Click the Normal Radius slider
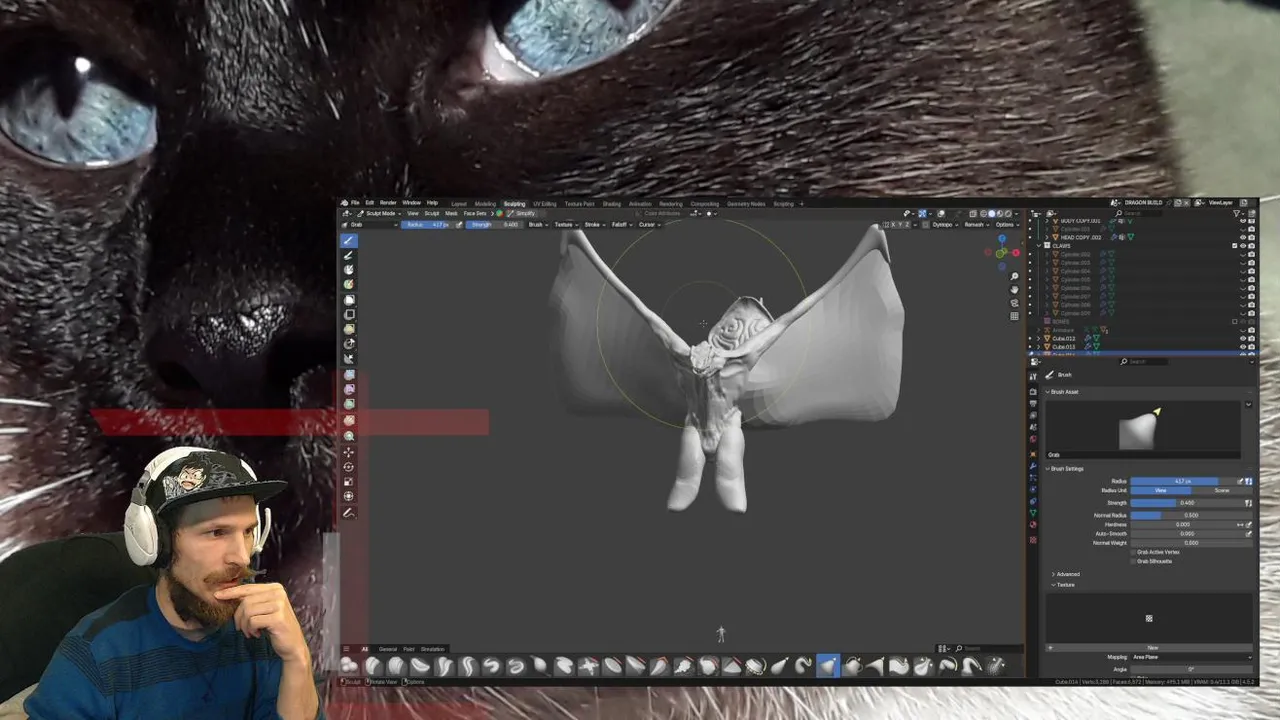1280x720 pixels. [x=1191, y=515]
